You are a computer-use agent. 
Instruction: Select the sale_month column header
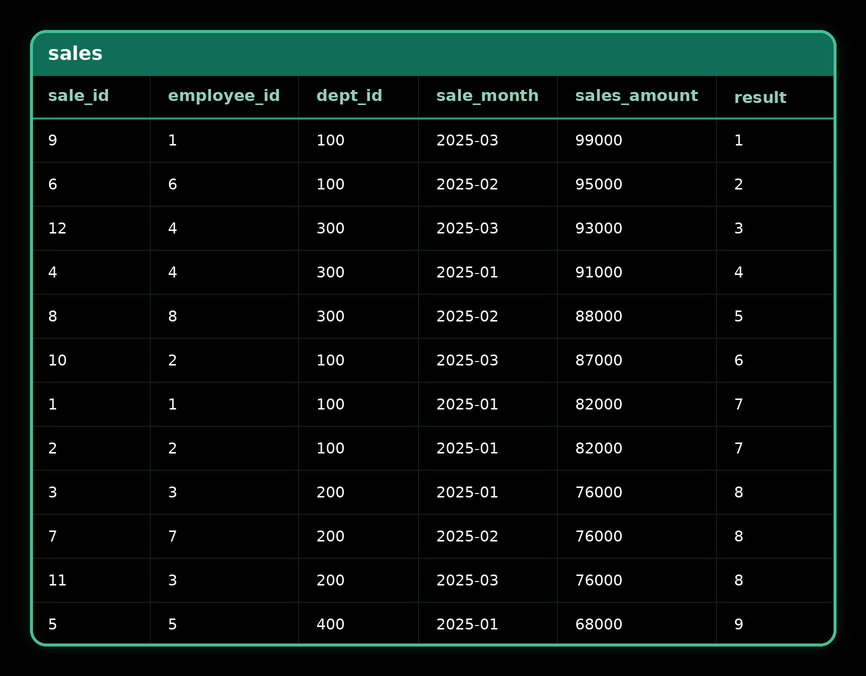pos(487,96)
